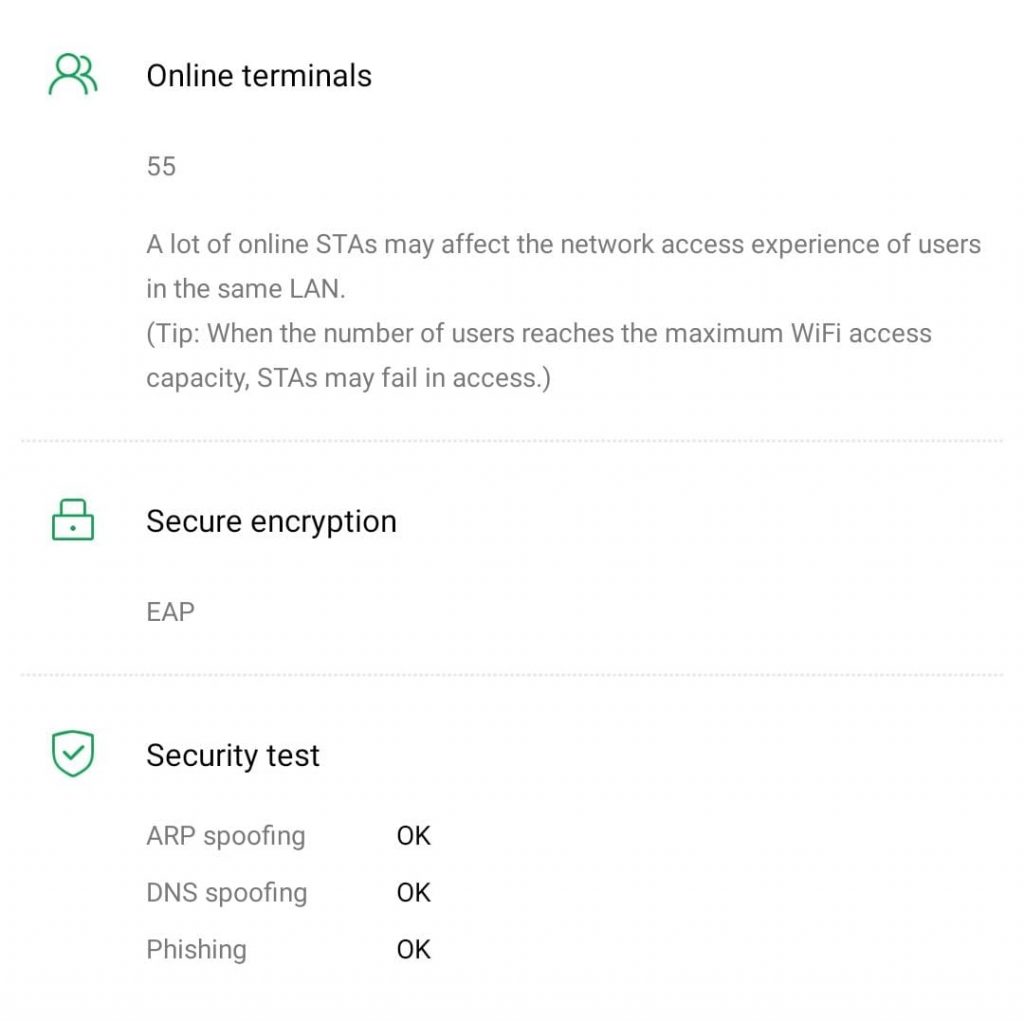The height and width of the screenshot is (1021, 1024).
Task: Click the dotted divider above Security test
Action: pyautogui.click(x=512, y=675)
